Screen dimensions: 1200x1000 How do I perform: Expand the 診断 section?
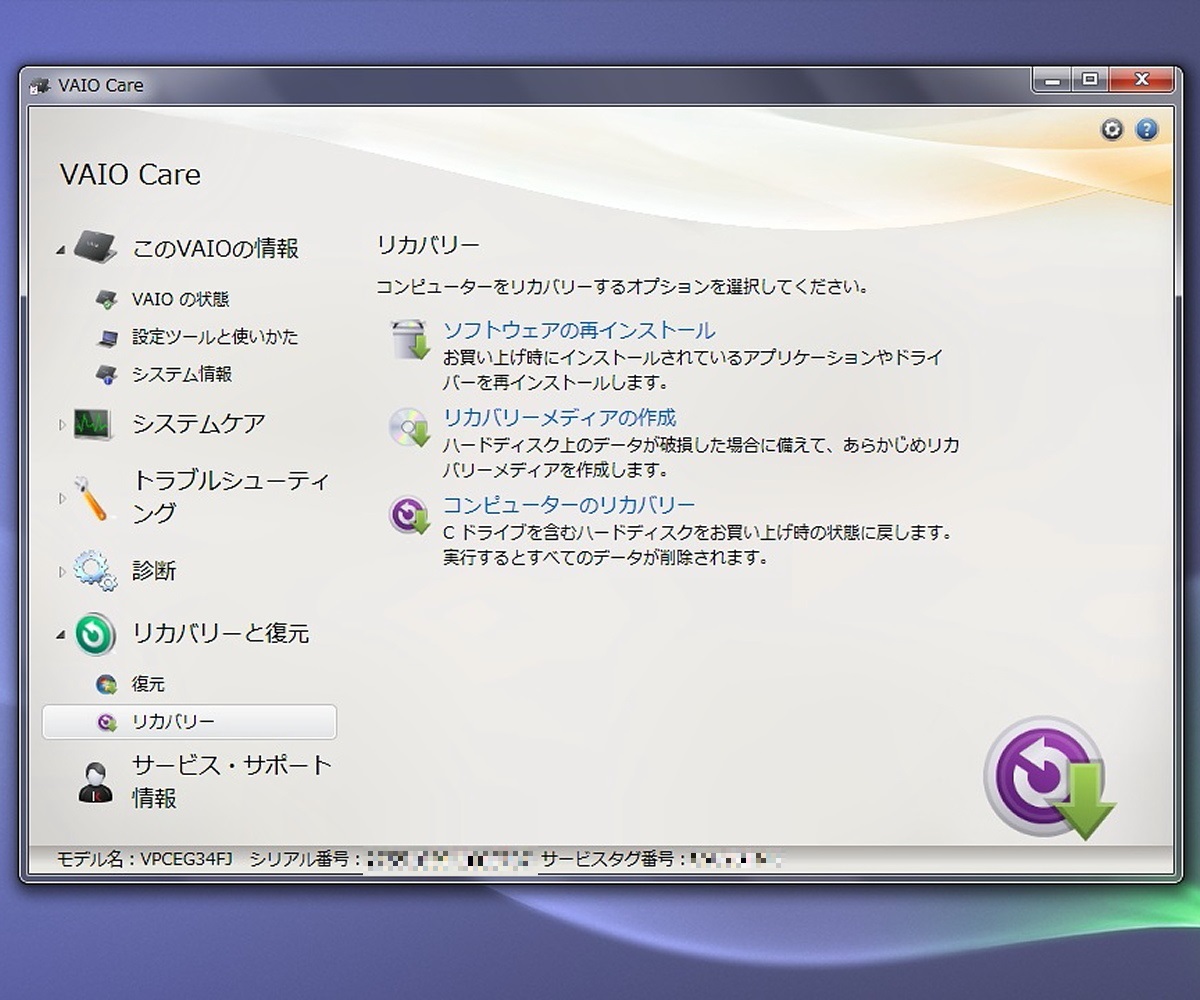(x=61, y=571)
